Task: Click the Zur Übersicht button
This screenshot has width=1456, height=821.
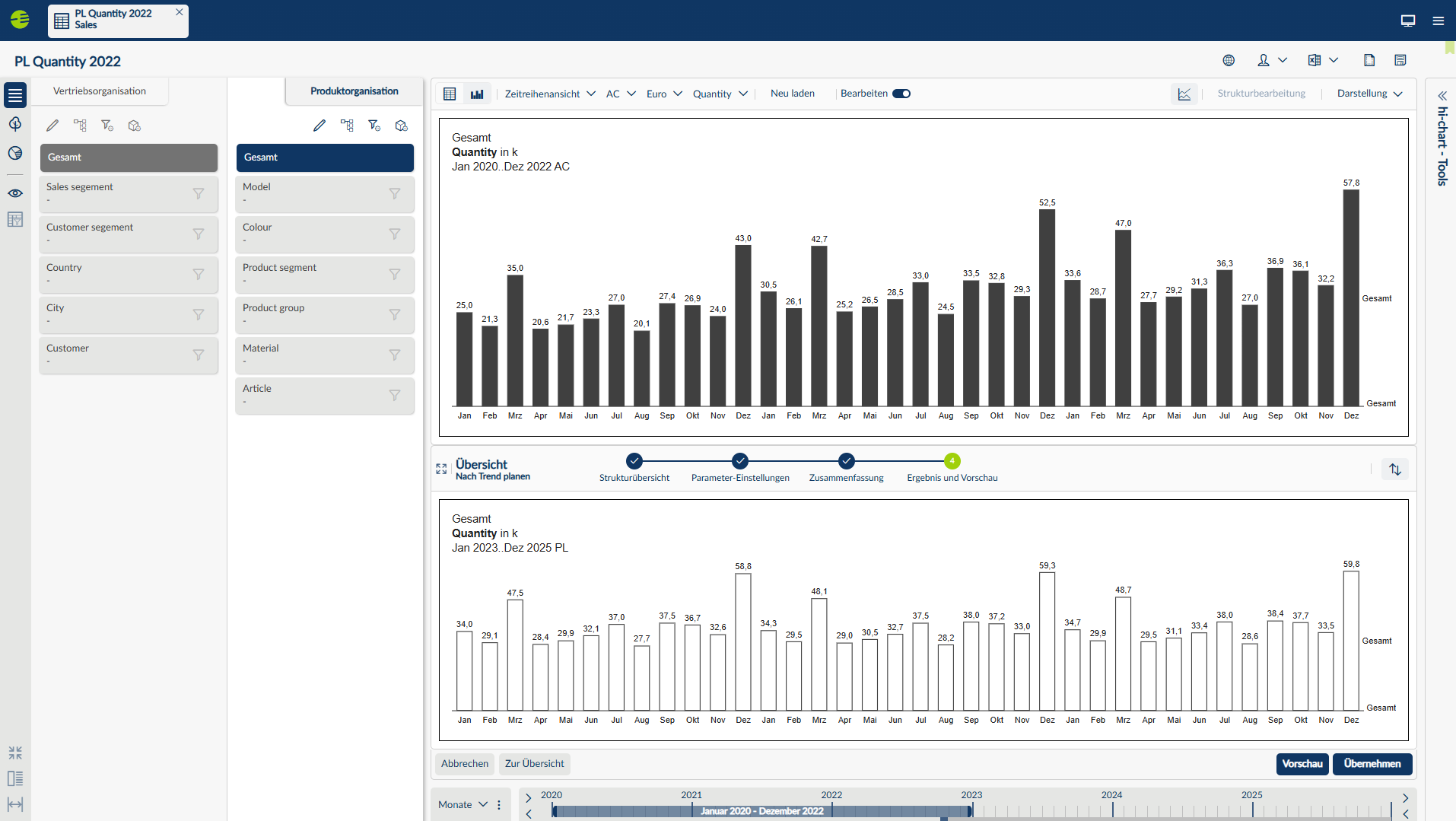Action: click(535, 764)
